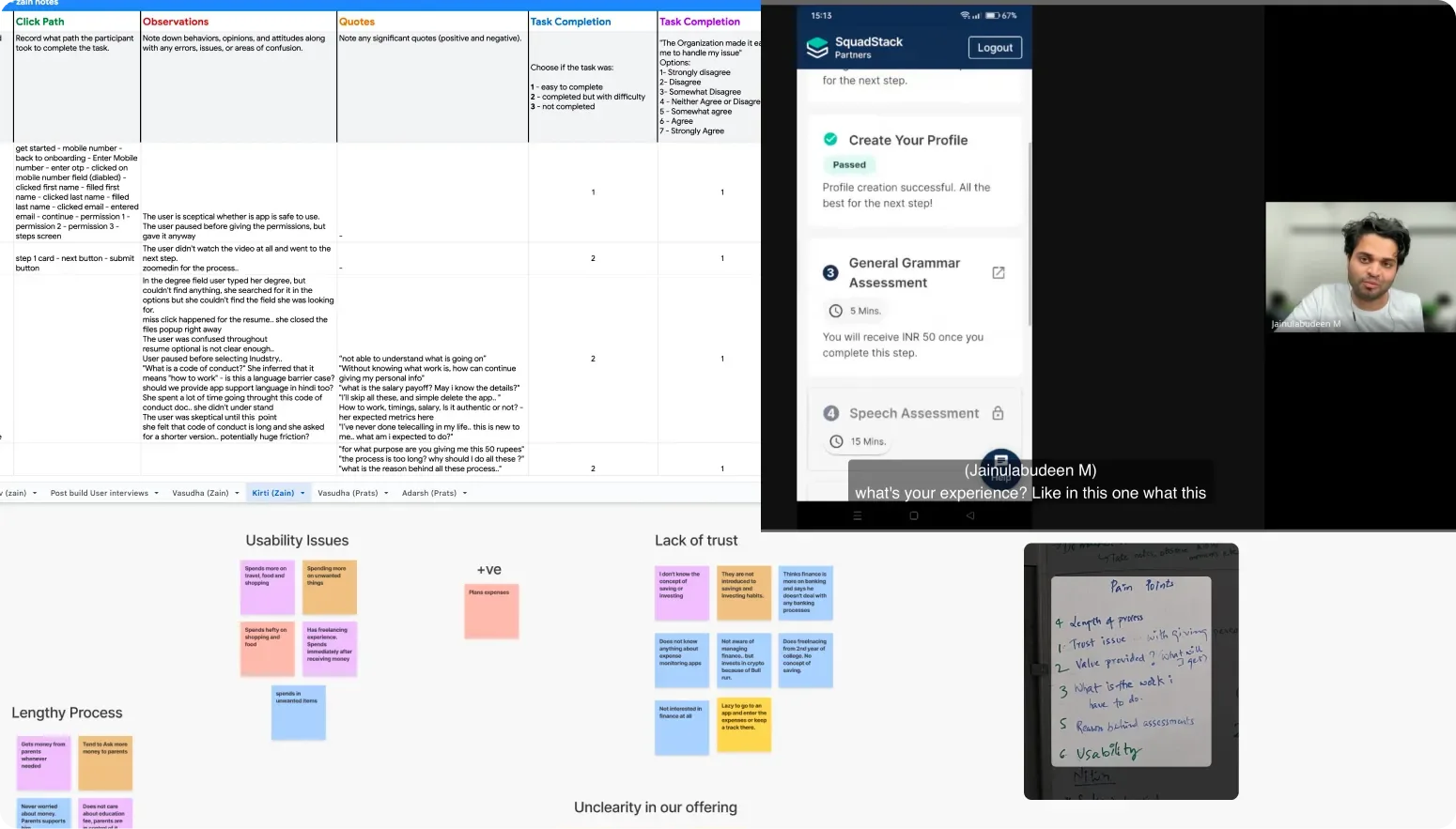
Task: Open the Kirti (Zain) tab dropdown arrow
Action: point(302,493)
